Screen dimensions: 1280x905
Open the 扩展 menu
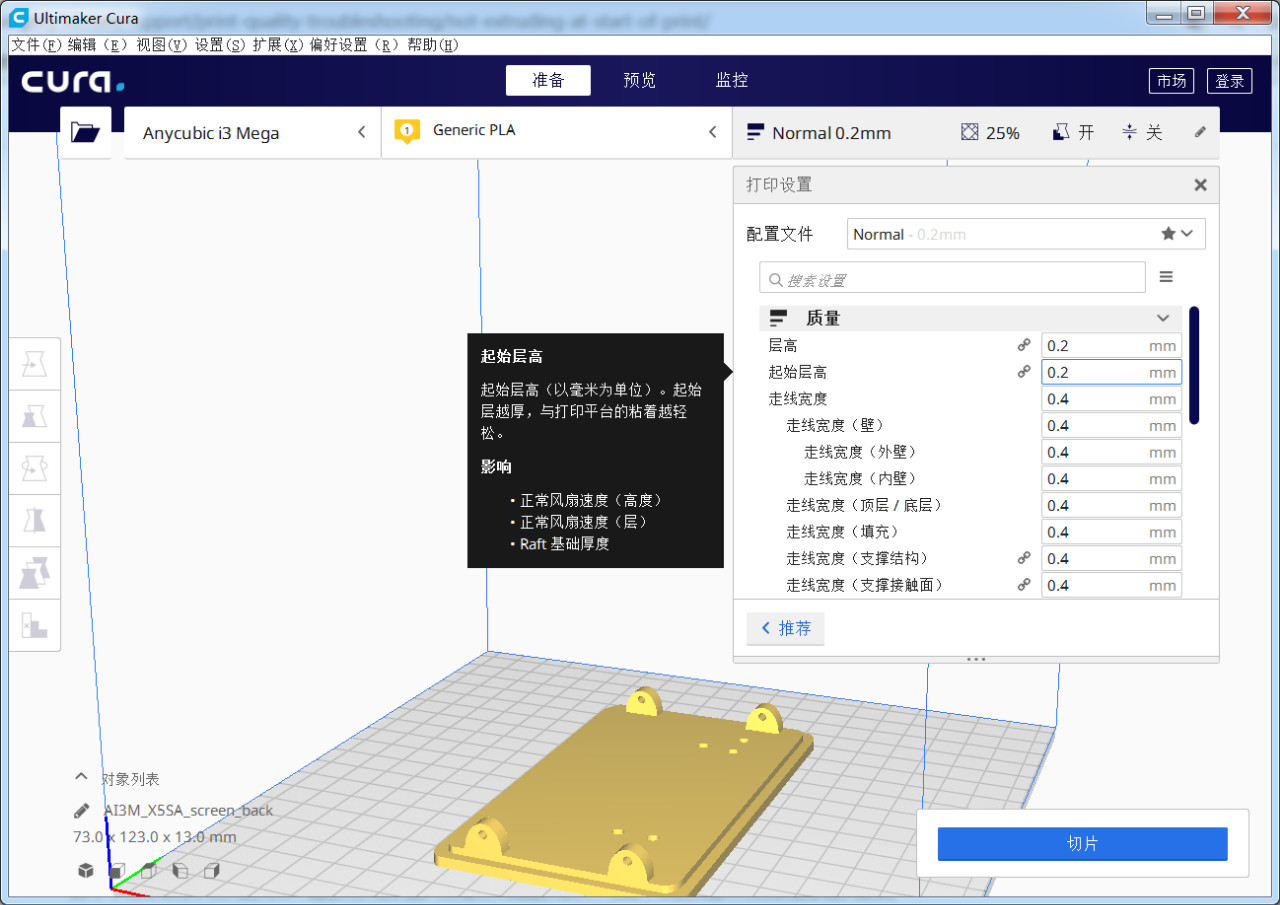click(278, 45)
